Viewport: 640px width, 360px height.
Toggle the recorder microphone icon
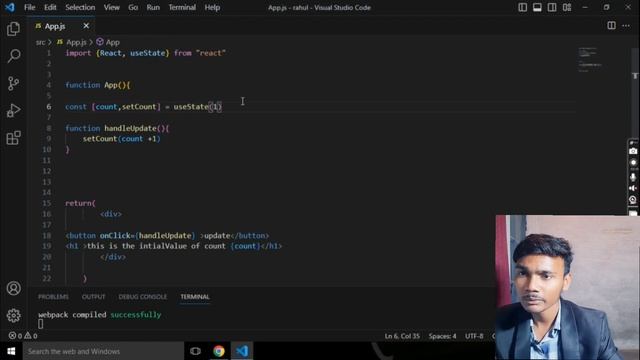click(633, 177)
